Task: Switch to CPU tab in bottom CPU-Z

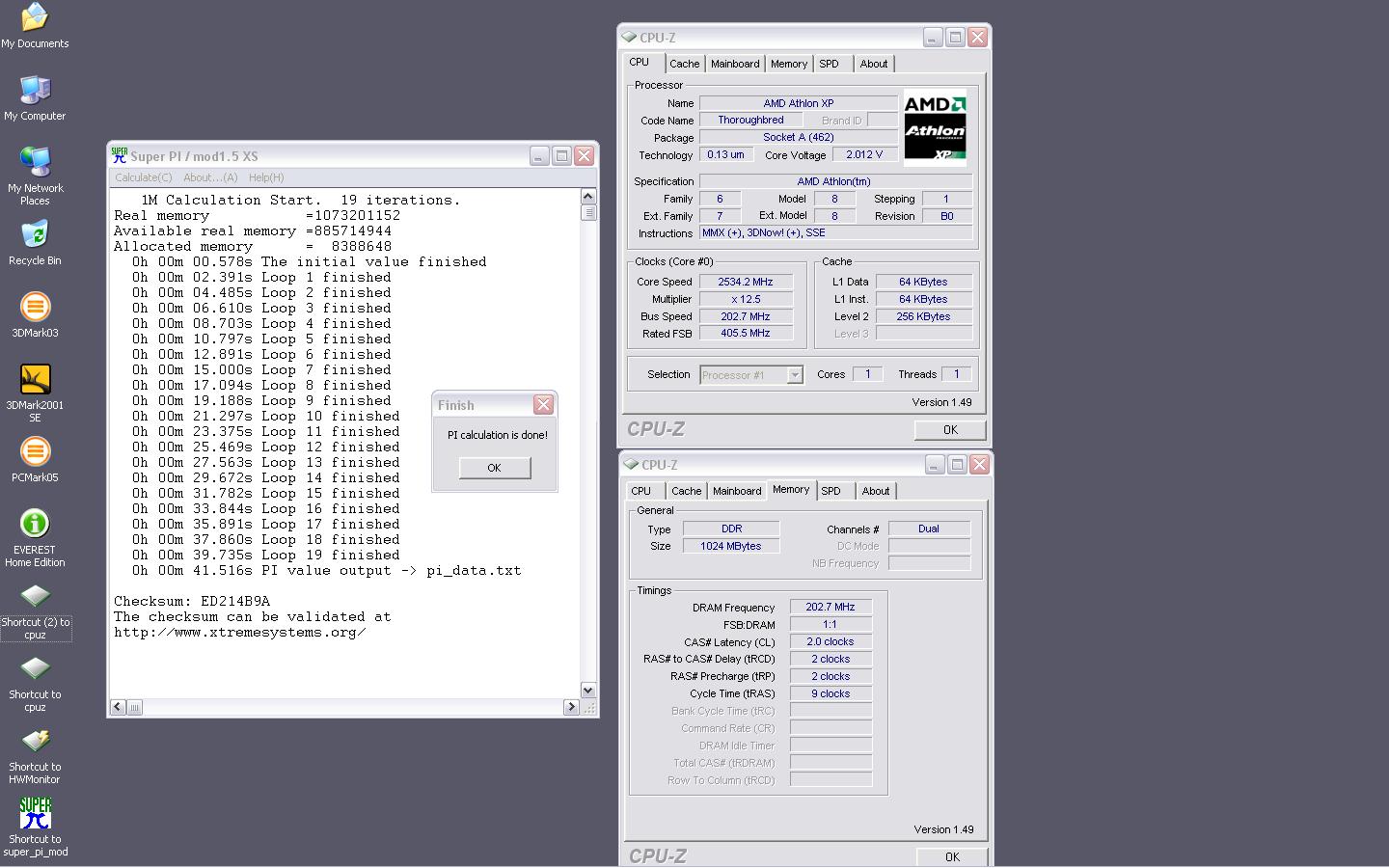Action: tap(641, 491)
